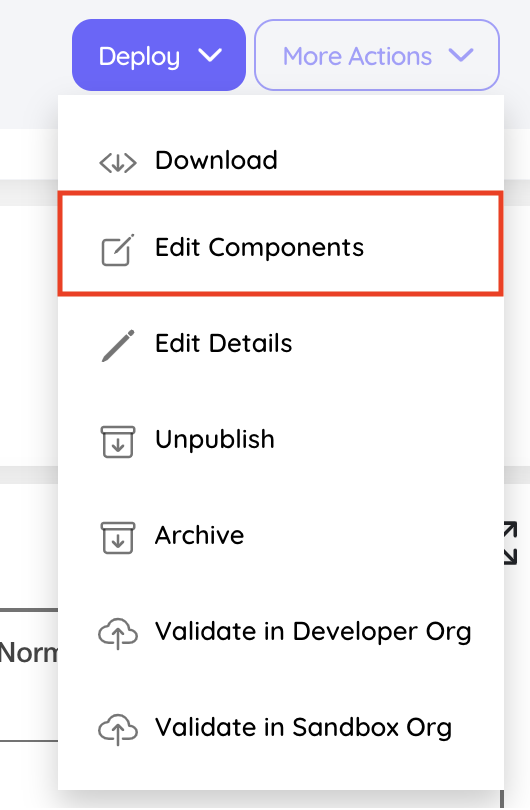Choose Edit Components from the menu
Image resolution: width=530 pixels, height=810 pixels.
[280, 244]
